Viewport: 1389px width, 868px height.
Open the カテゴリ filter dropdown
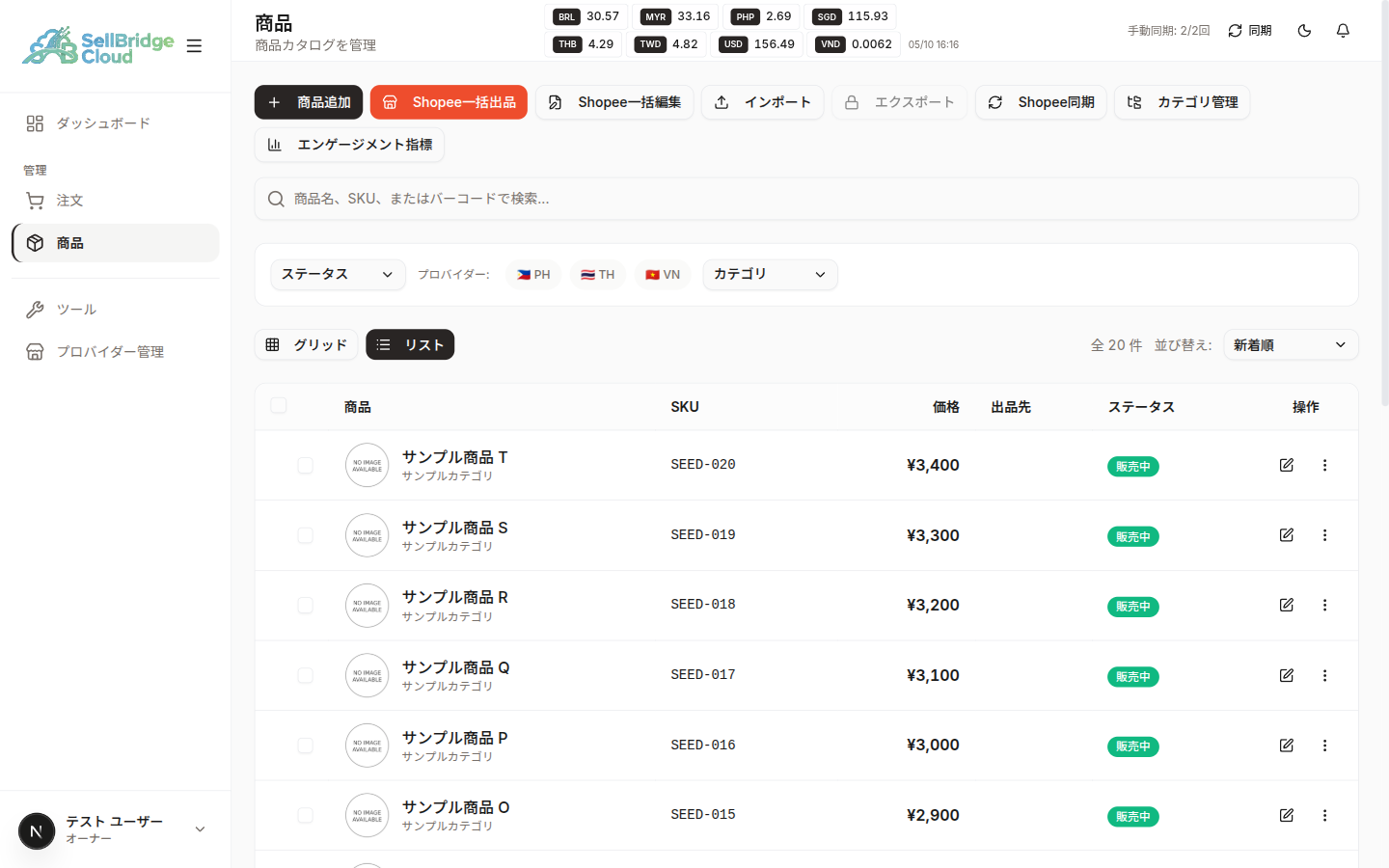point(770,275)
